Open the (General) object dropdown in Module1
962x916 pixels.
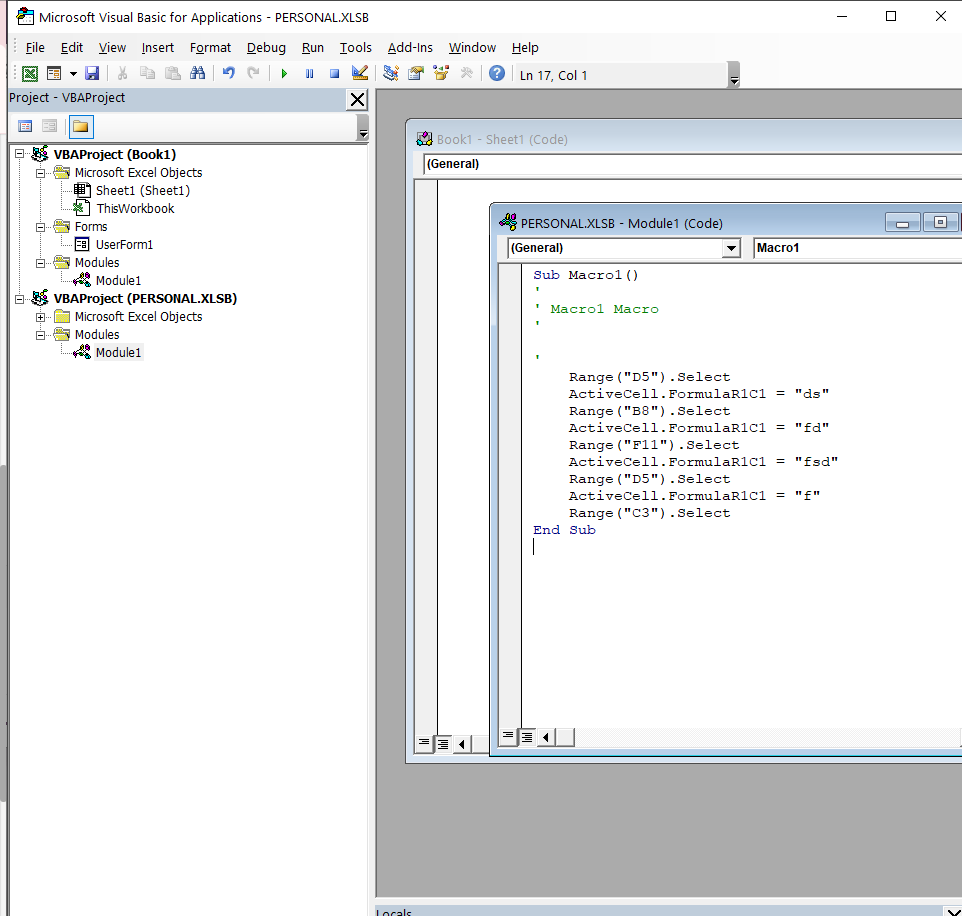(731, 248)
